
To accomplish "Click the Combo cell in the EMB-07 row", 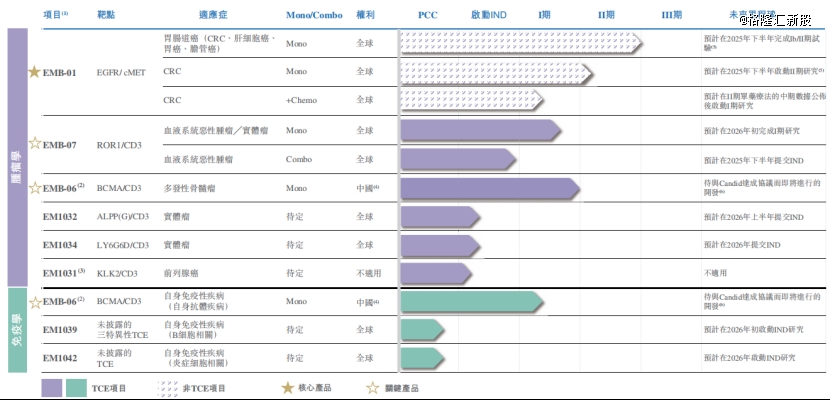I will click(299, 159).
